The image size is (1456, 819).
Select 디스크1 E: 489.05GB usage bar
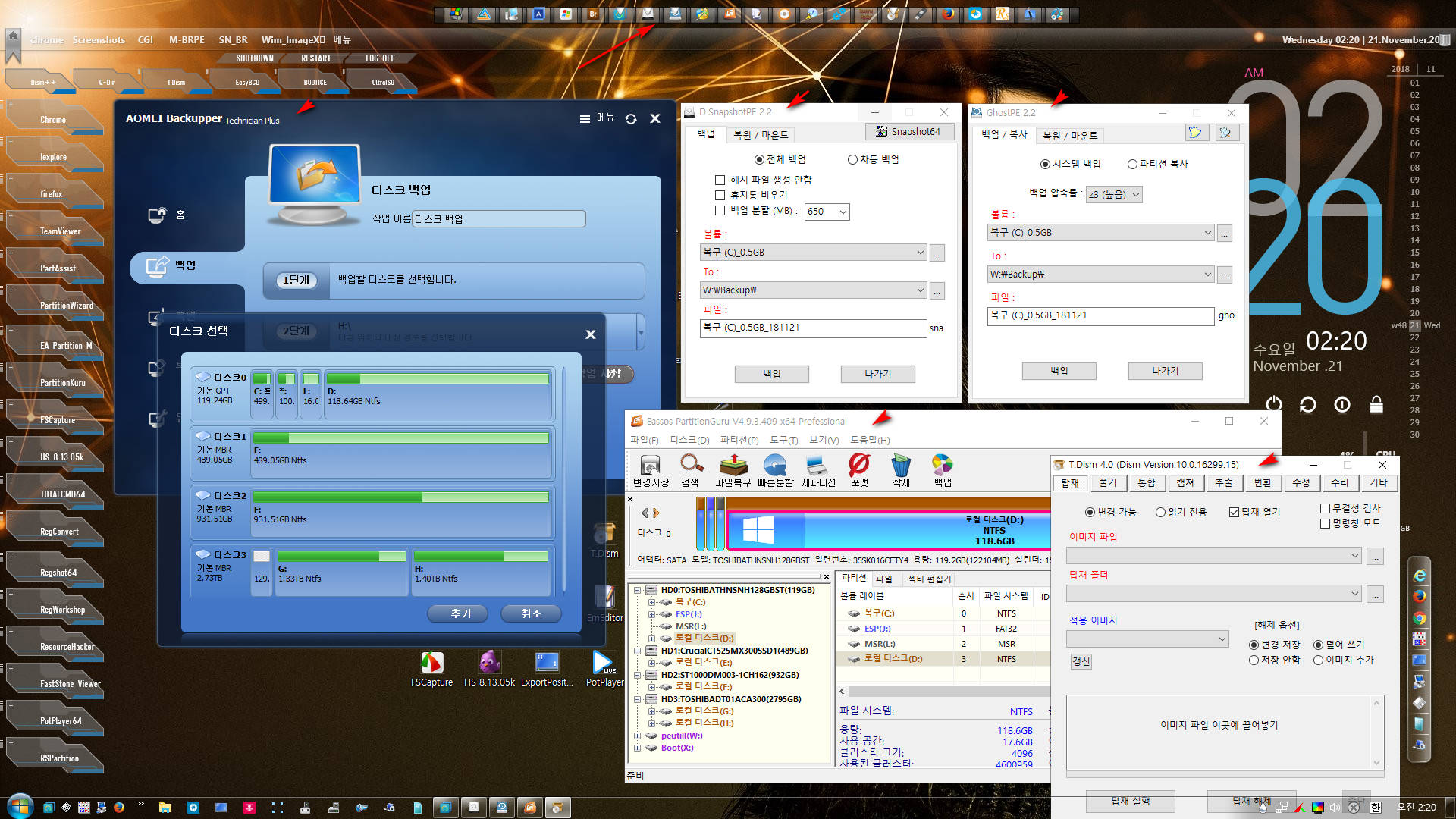tap(400, 438)
